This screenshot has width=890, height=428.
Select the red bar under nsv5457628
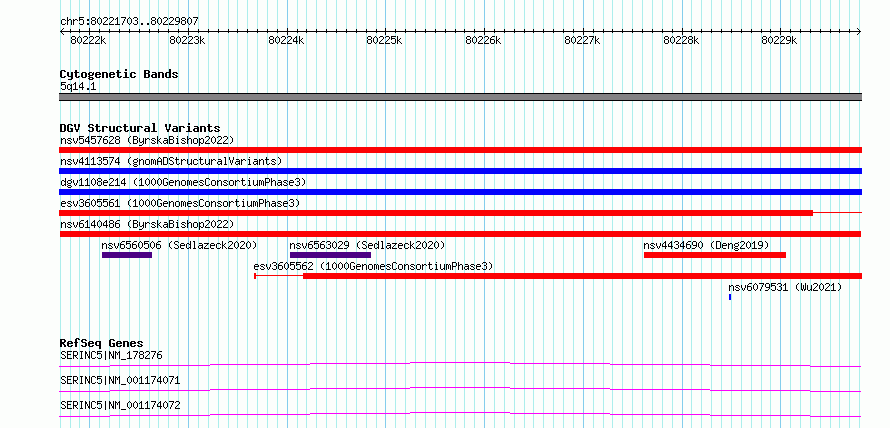coord(460,150)
